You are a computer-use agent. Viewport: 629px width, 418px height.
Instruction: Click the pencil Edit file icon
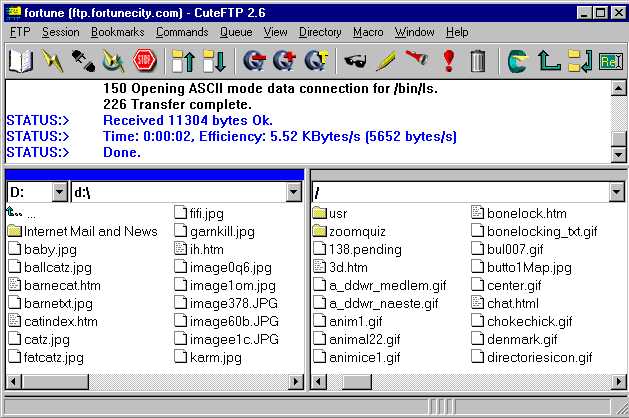[386, 61]
